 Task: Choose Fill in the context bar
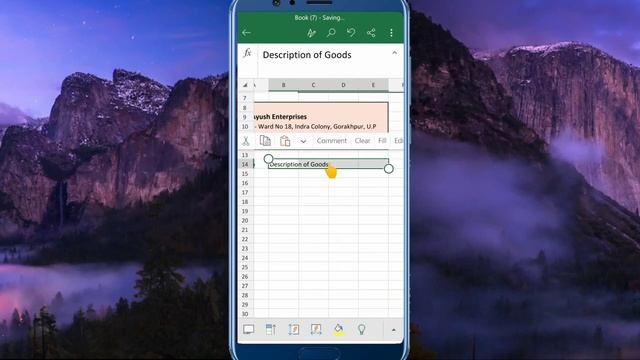pyautogui.click(x=382, y=141)
